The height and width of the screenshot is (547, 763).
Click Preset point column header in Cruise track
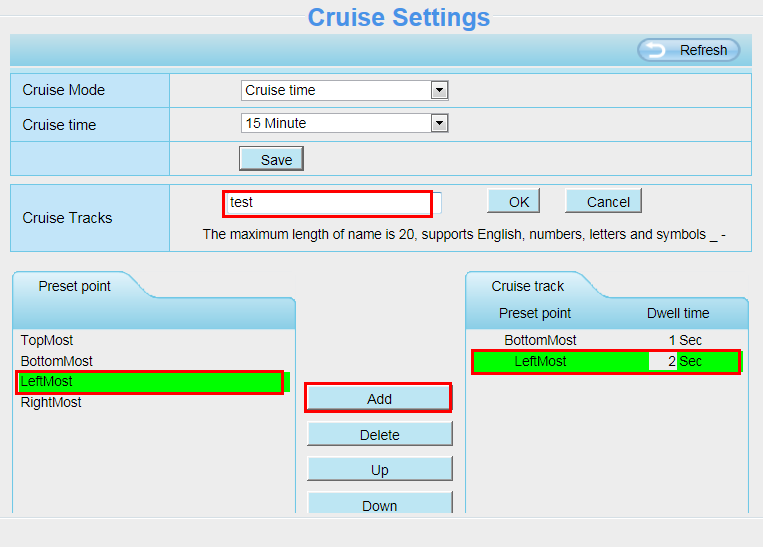[535, 313]
